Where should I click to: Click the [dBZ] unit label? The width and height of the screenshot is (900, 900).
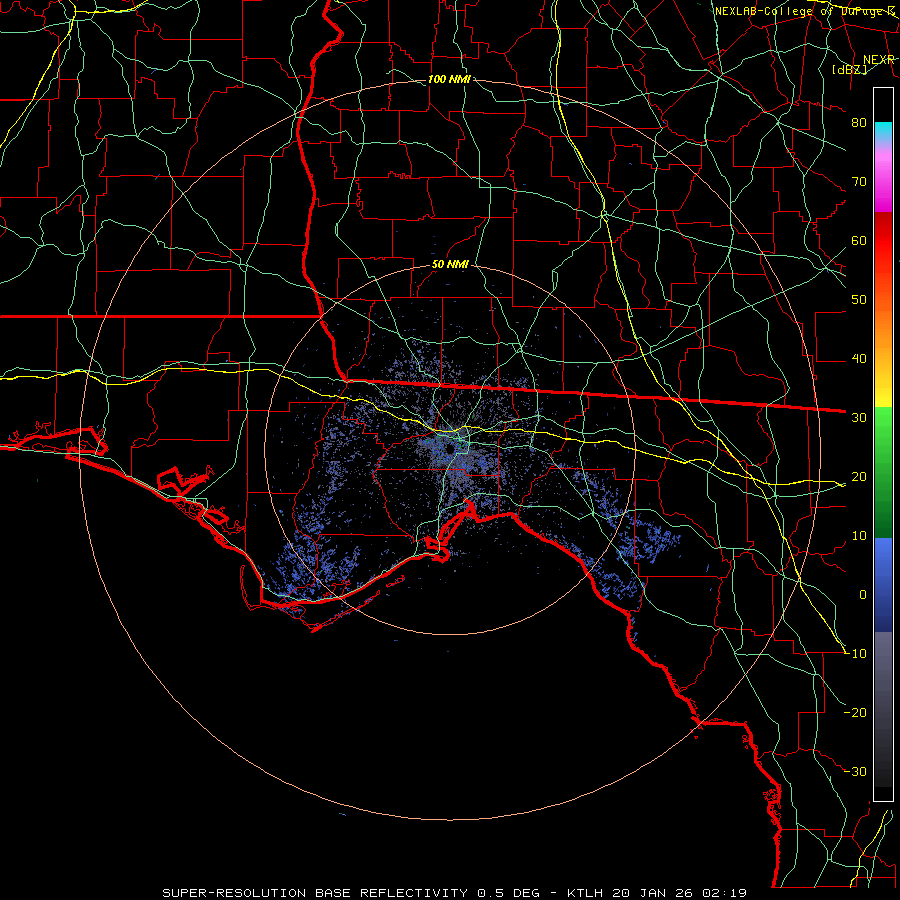click(849, 69)
